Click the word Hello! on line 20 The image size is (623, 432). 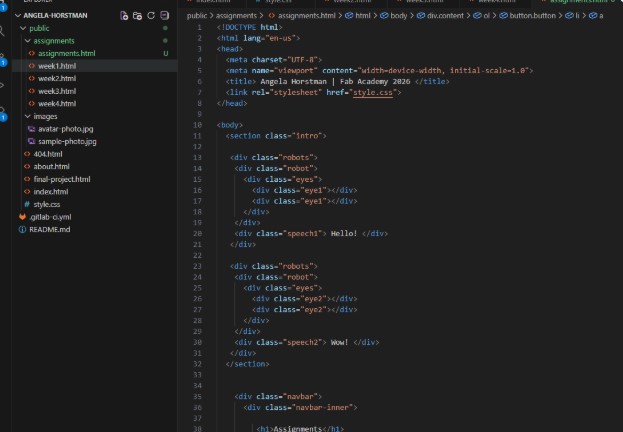pyautogui.click(x=344, y=234)
